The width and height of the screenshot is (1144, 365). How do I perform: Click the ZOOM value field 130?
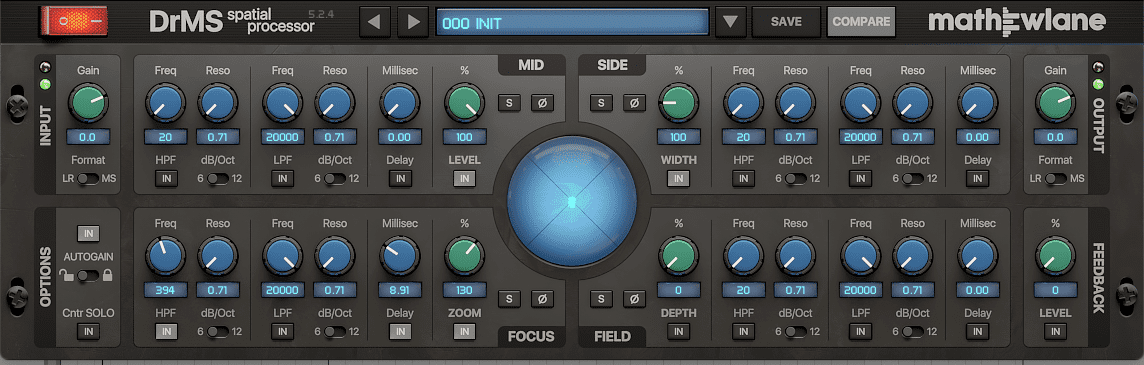tap(465, 290)
